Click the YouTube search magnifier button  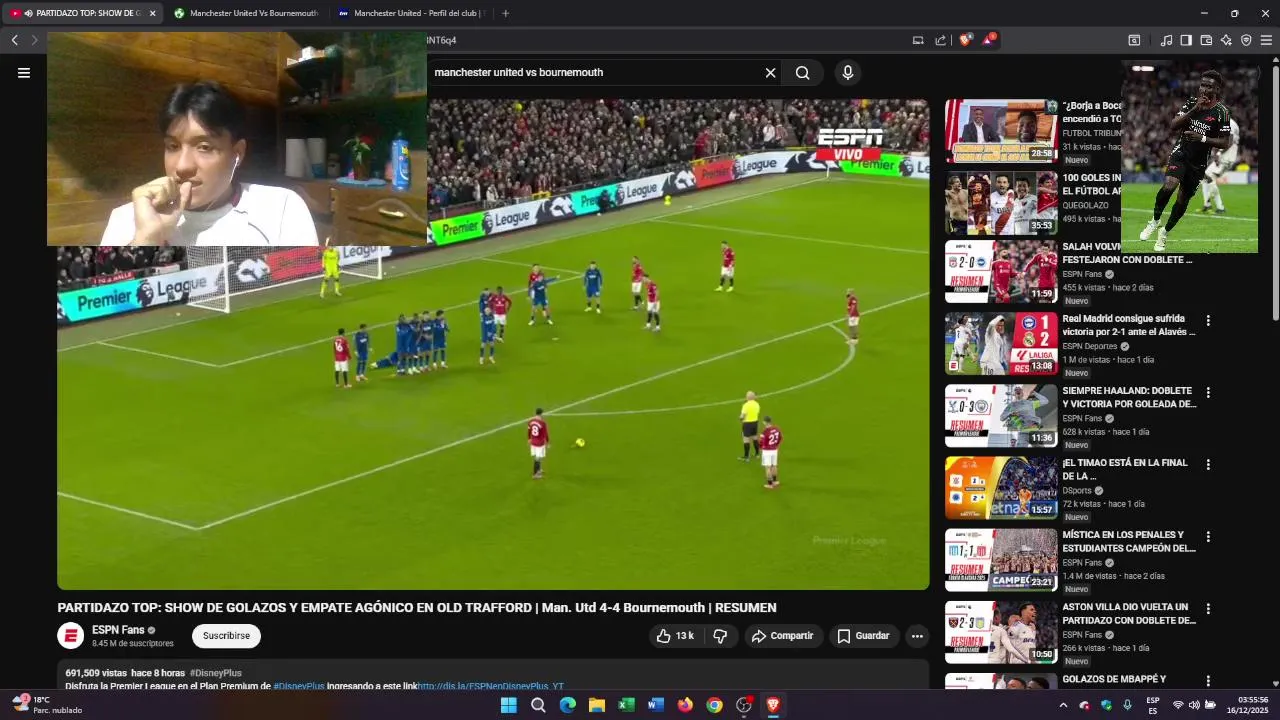click(x=802, y=73)
